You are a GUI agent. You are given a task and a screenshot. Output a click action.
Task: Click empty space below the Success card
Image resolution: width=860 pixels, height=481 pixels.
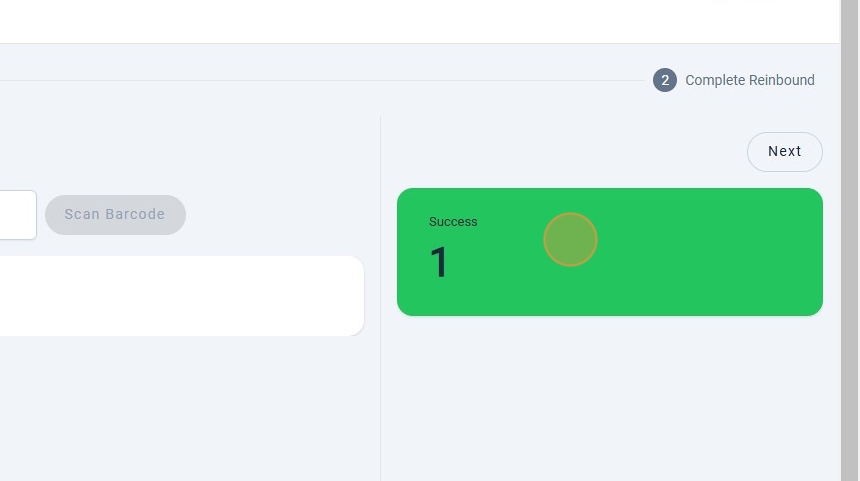(610, 400)
